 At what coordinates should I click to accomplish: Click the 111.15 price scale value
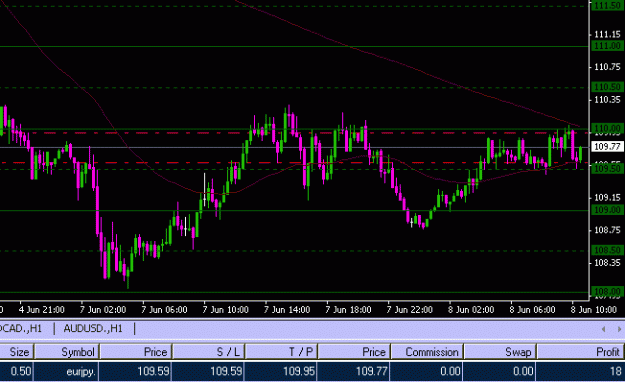pyautogui.click(x=607, y=35)
